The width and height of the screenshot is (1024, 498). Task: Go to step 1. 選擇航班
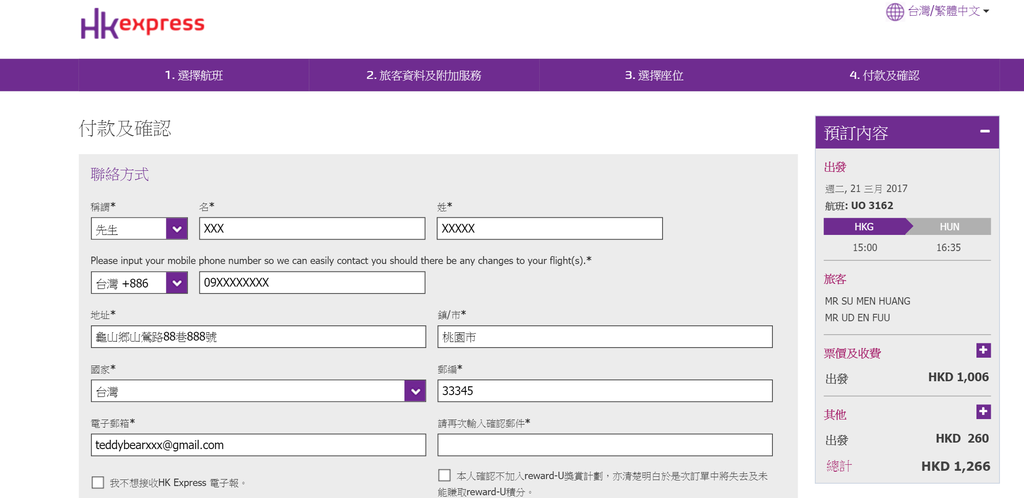point(193,75)
